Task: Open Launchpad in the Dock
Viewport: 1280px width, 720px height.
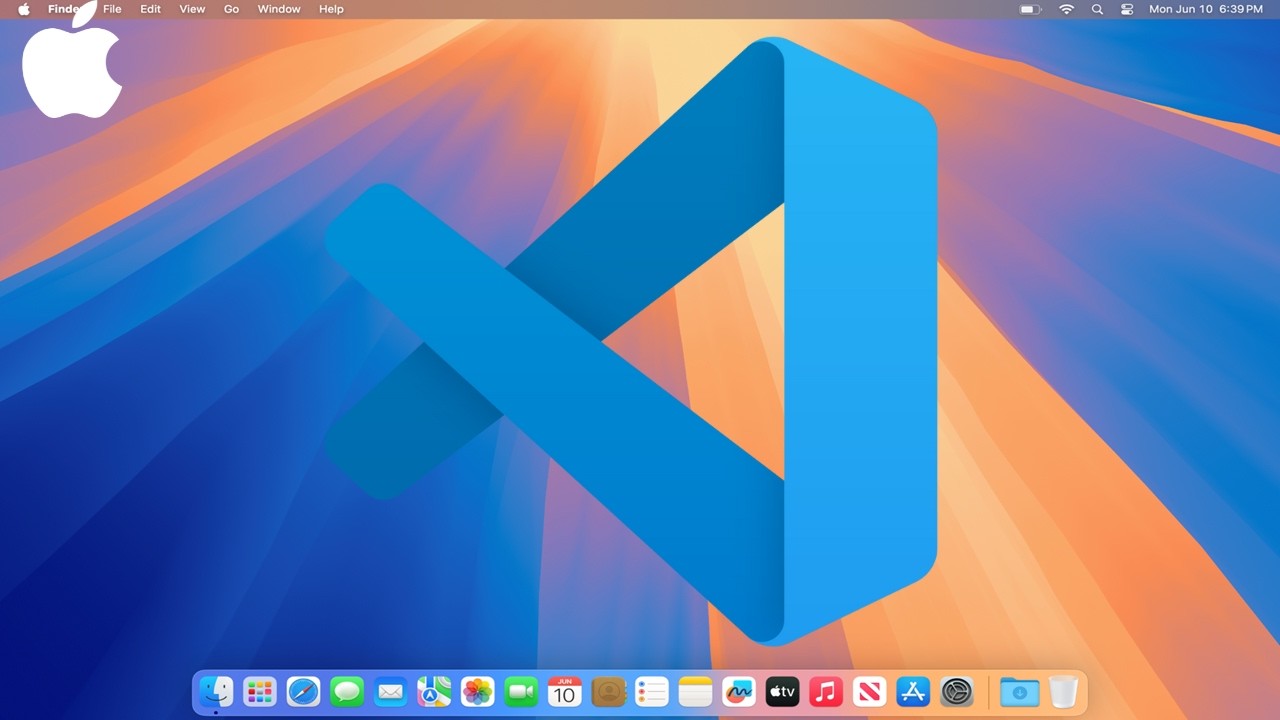Action: [x=260, y=691]
